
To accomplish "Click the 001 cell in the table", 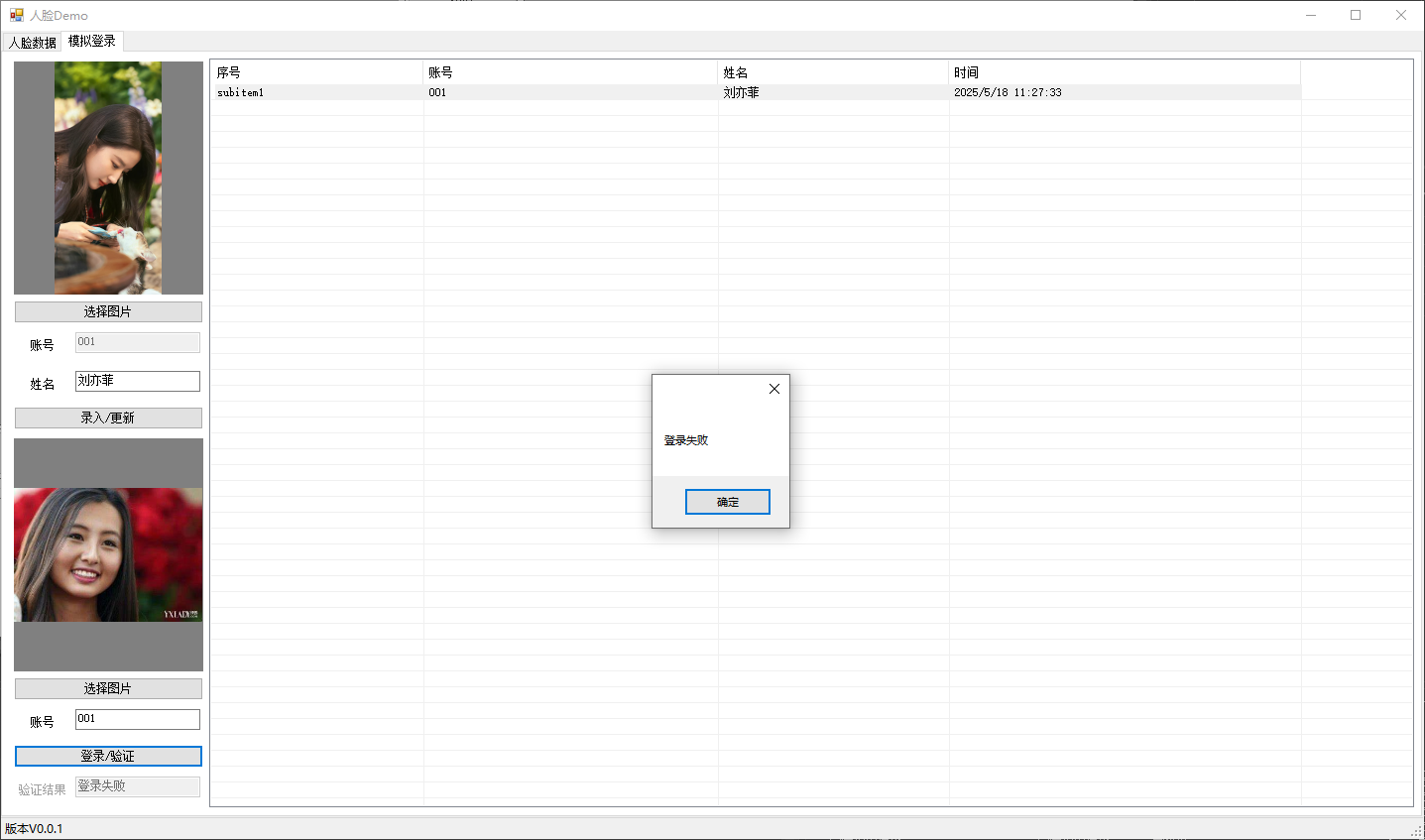I will [437, 92].
